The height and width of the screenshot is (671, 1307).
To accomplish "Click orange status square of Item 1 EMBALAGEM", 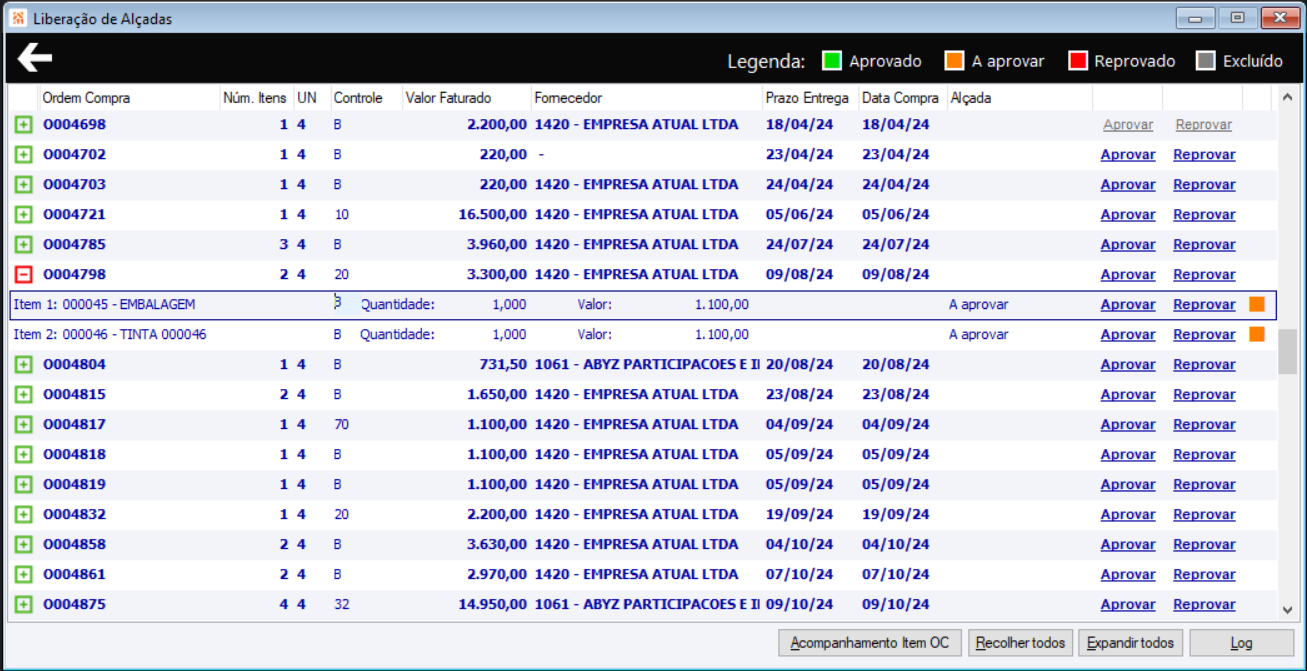I will [1257, 304].
